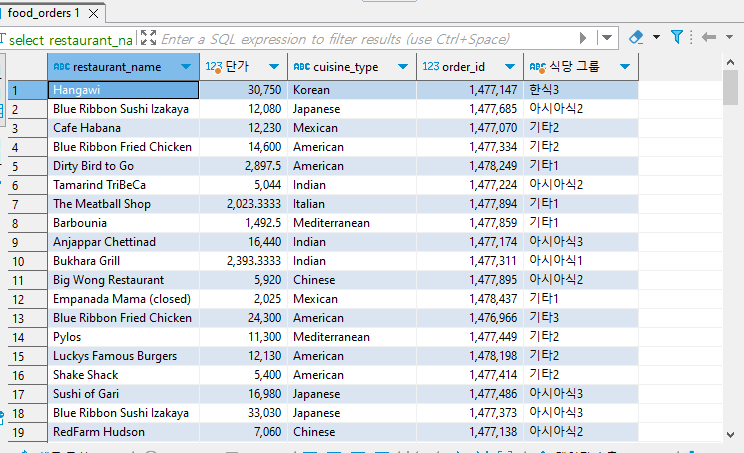Select the RedFarm Hudson cell
The width and height of the screenshot is (744, 453).
tap(123, 432)
